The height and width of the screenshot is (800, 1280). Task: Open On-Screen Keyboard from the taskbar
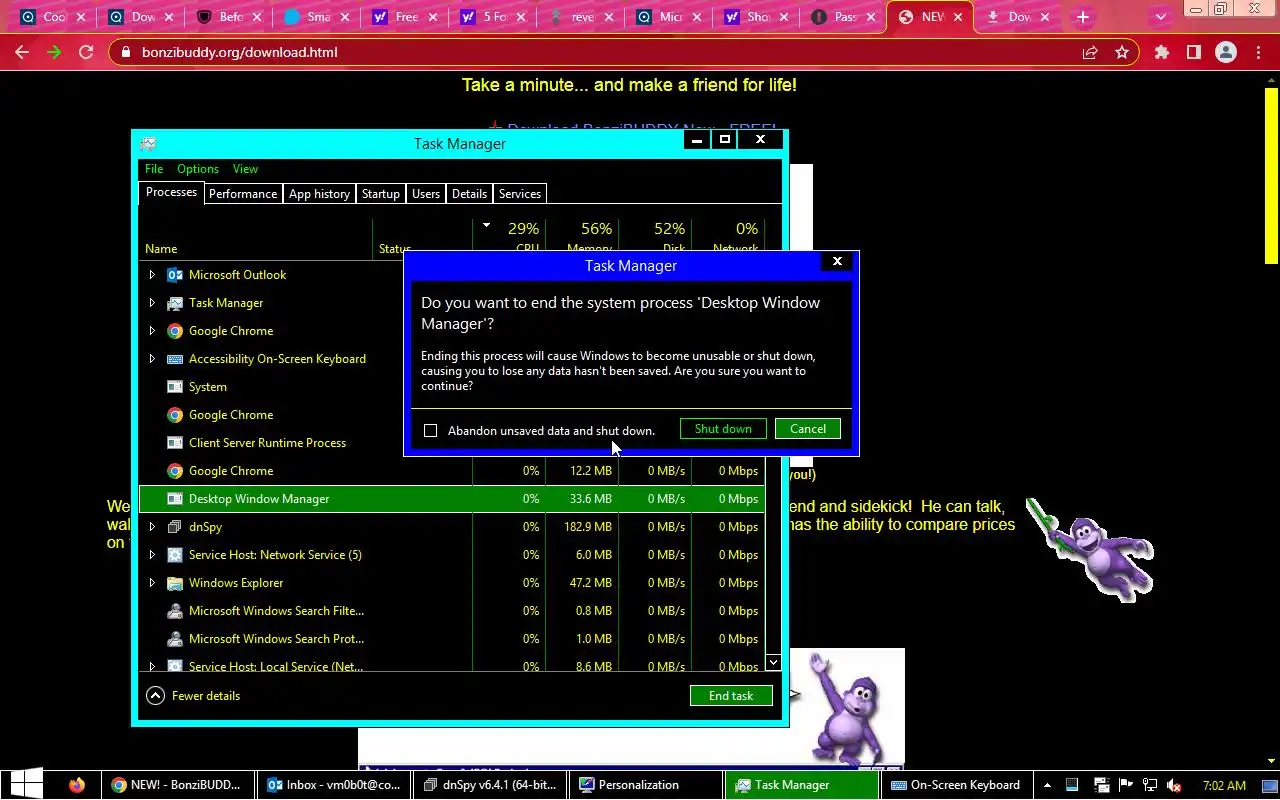pyautogui.click(x=957, y=785)
